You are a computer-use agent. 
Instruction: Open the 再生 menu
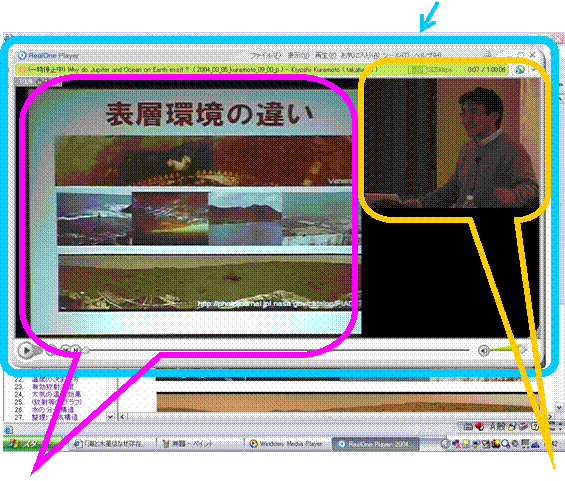325,55
